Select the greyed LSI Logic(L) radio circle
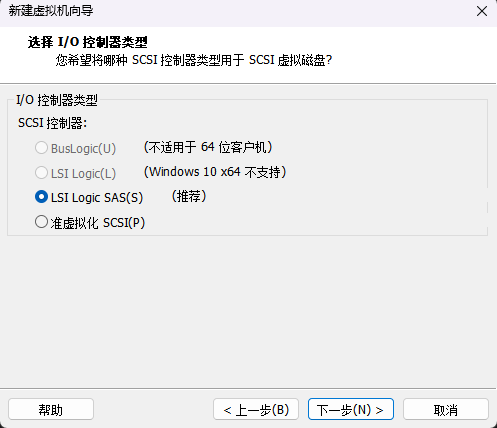The width and height of the screenshot is (497, 428). [x=41, y=173]
